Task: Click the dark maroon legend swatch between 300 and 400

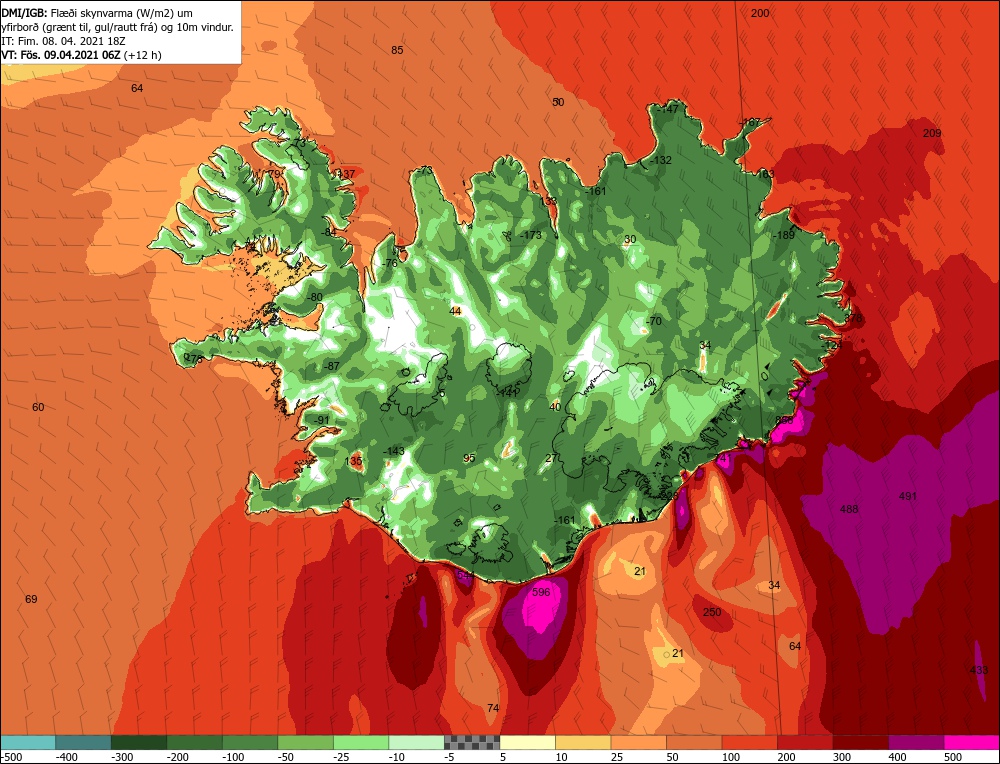Action: (861, 742)
